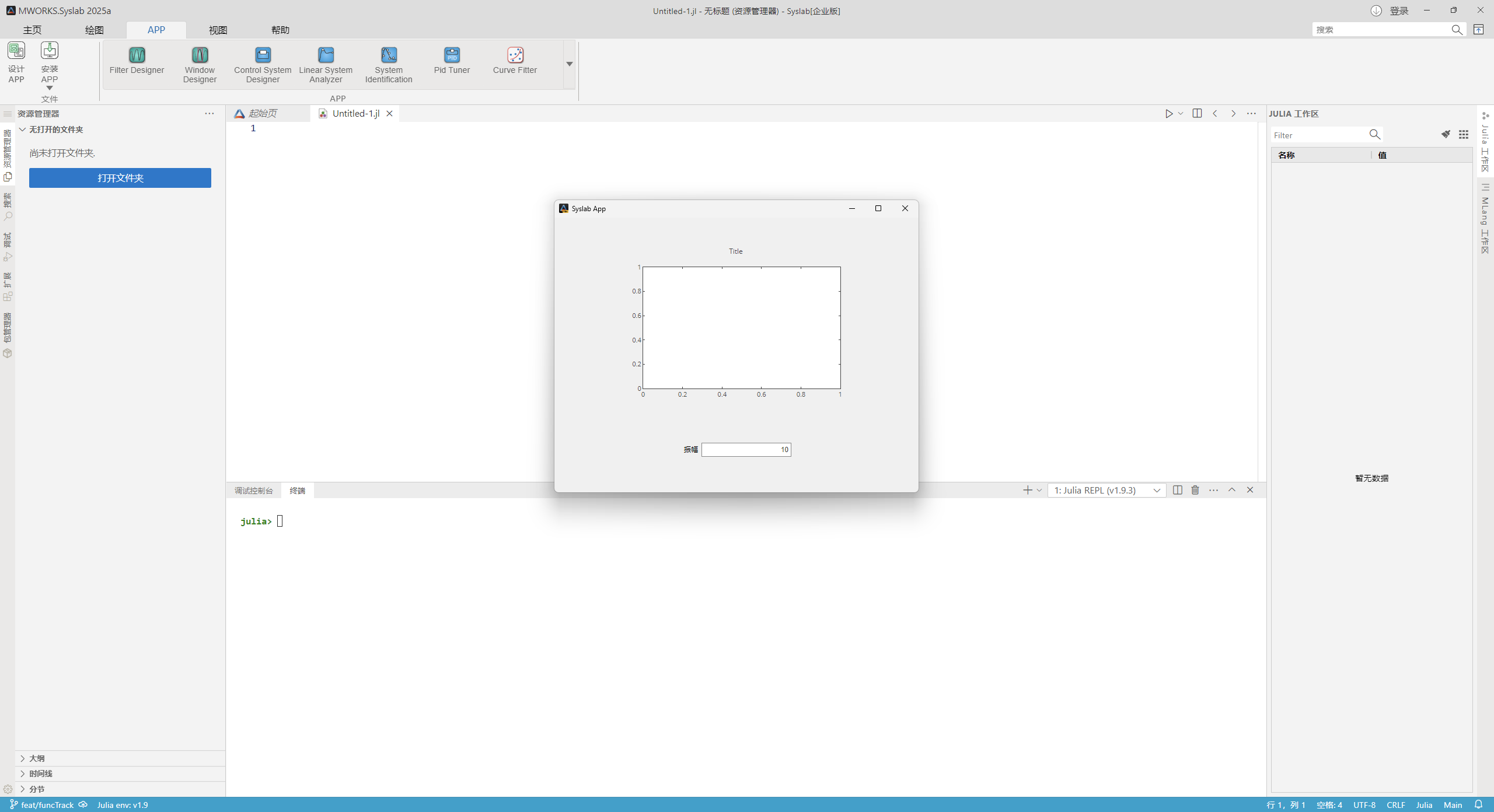Delete terminal with trash icon
The height and width of the screenshot is (812, 1494).
click(x=1195, y=490)
